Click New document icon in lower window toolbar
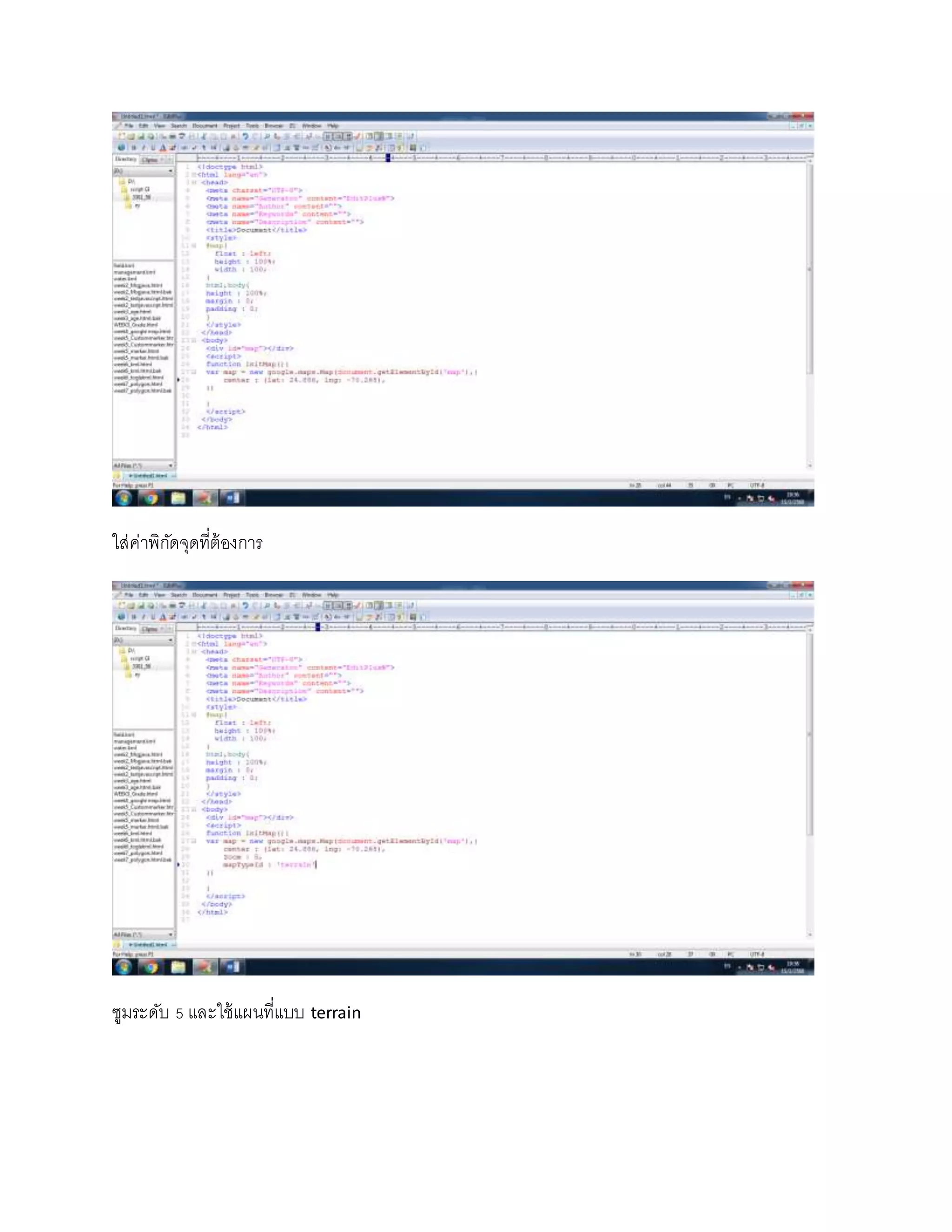This screenshot has height=1232, width=952. pos(121,606)
